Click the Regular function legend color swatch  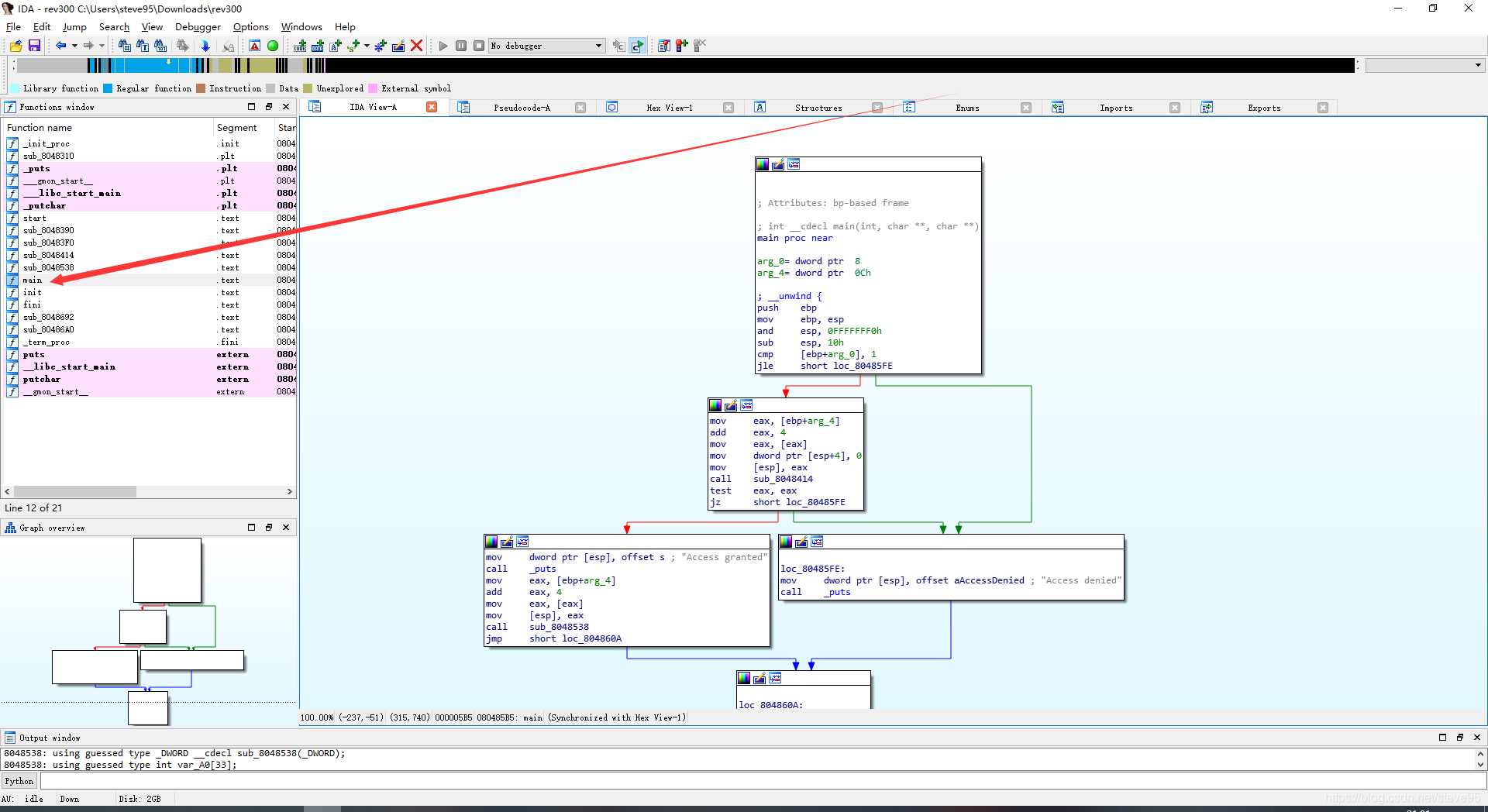108,88
